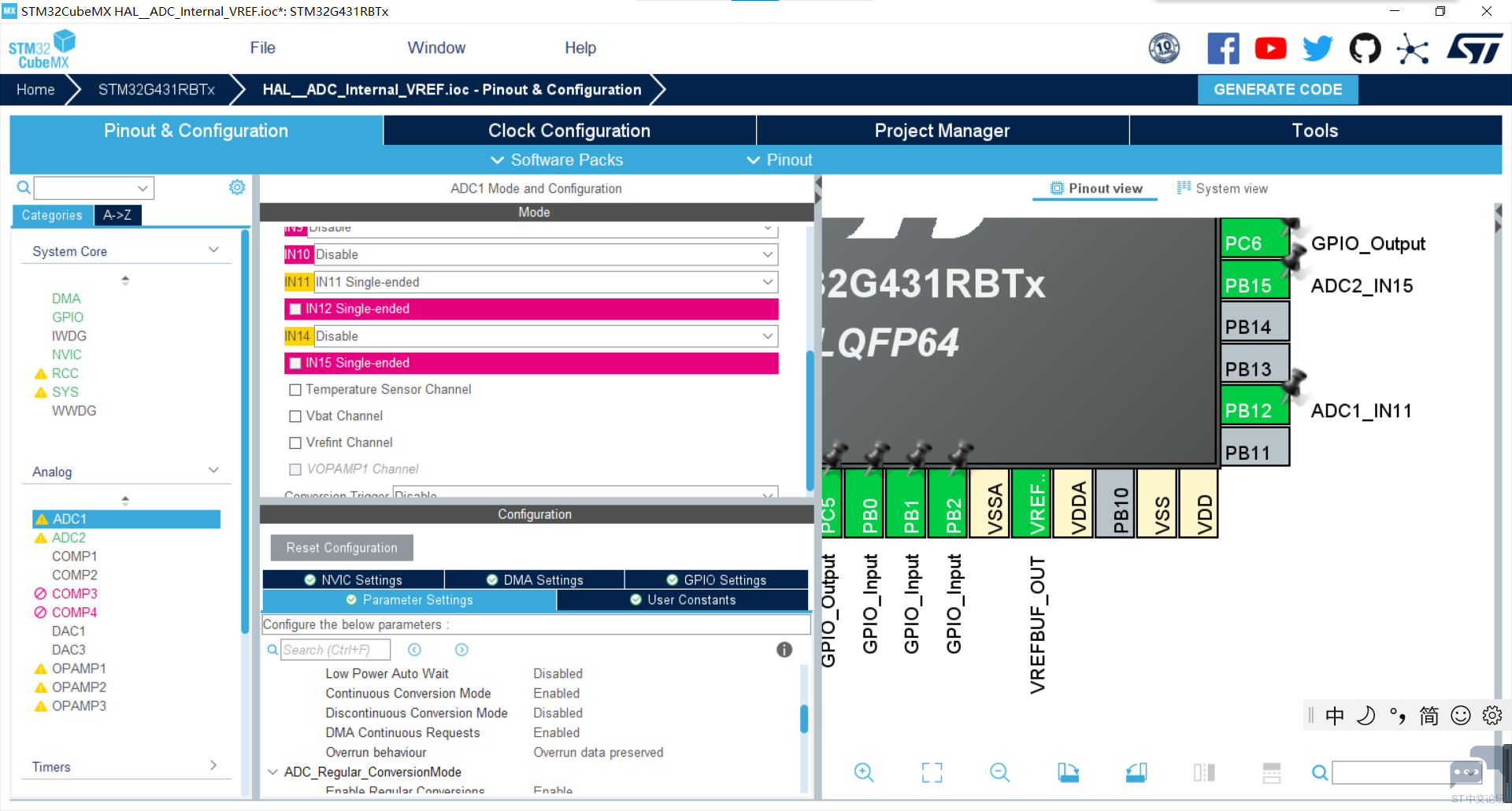This screenshot has height=811, width=1512.
Task: Click STM32G431RBTx breadcrumb
Action: pos(157,90)
